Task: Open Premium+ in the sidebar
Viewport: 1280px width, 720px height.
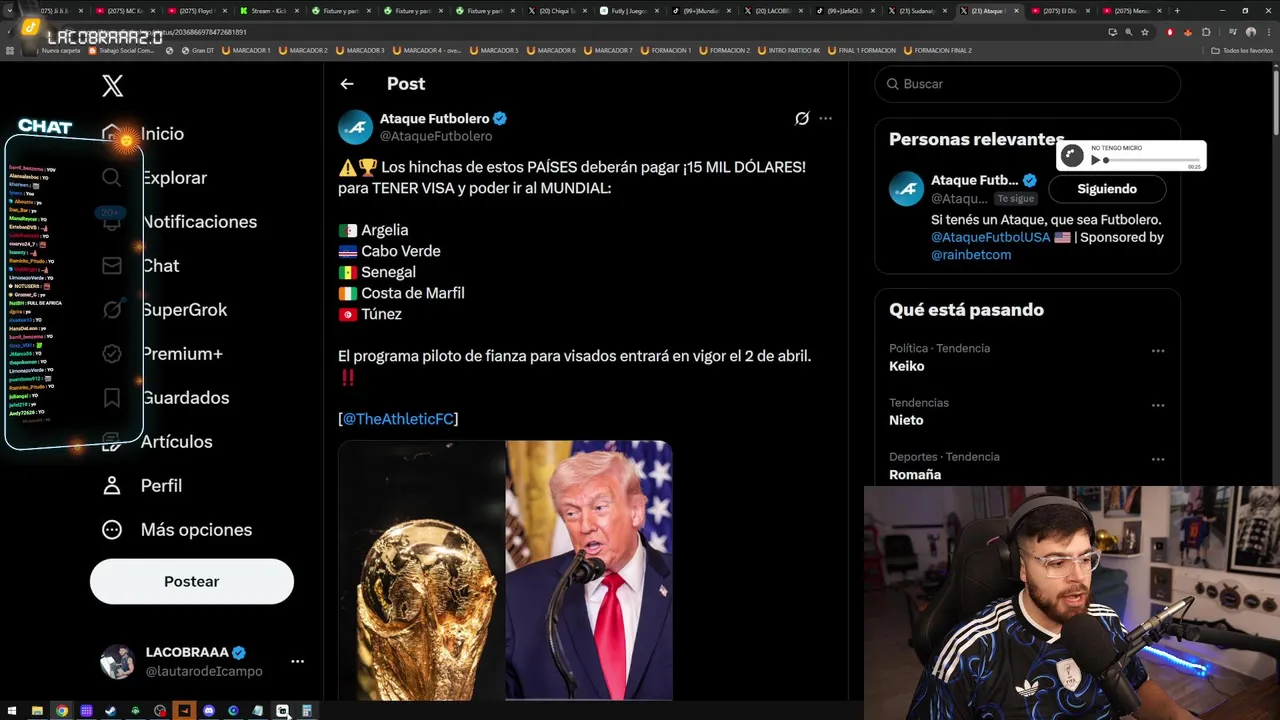Action: click(162, 354)
